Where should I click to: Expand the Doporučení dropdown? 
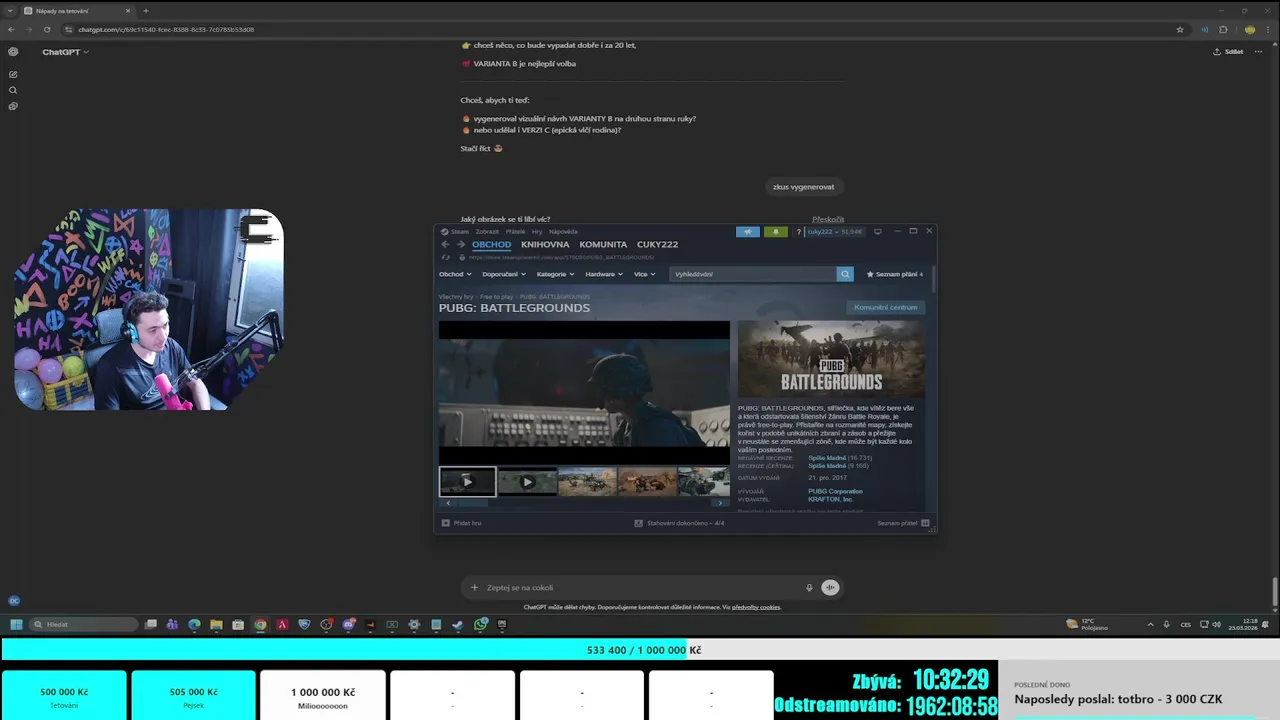pyautogui.click(x=504, y=274)
